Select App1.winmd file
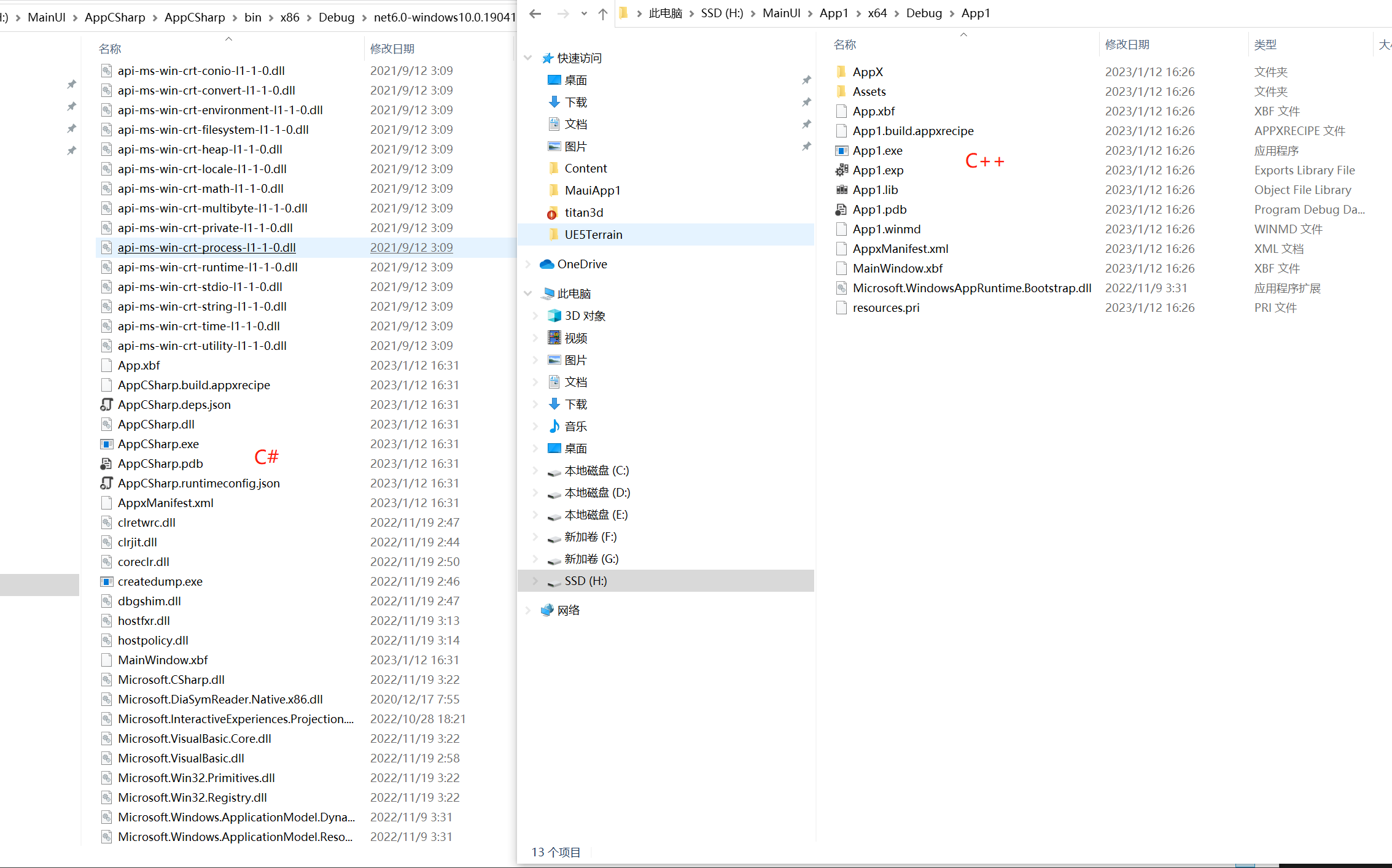 tap(887, 229)
